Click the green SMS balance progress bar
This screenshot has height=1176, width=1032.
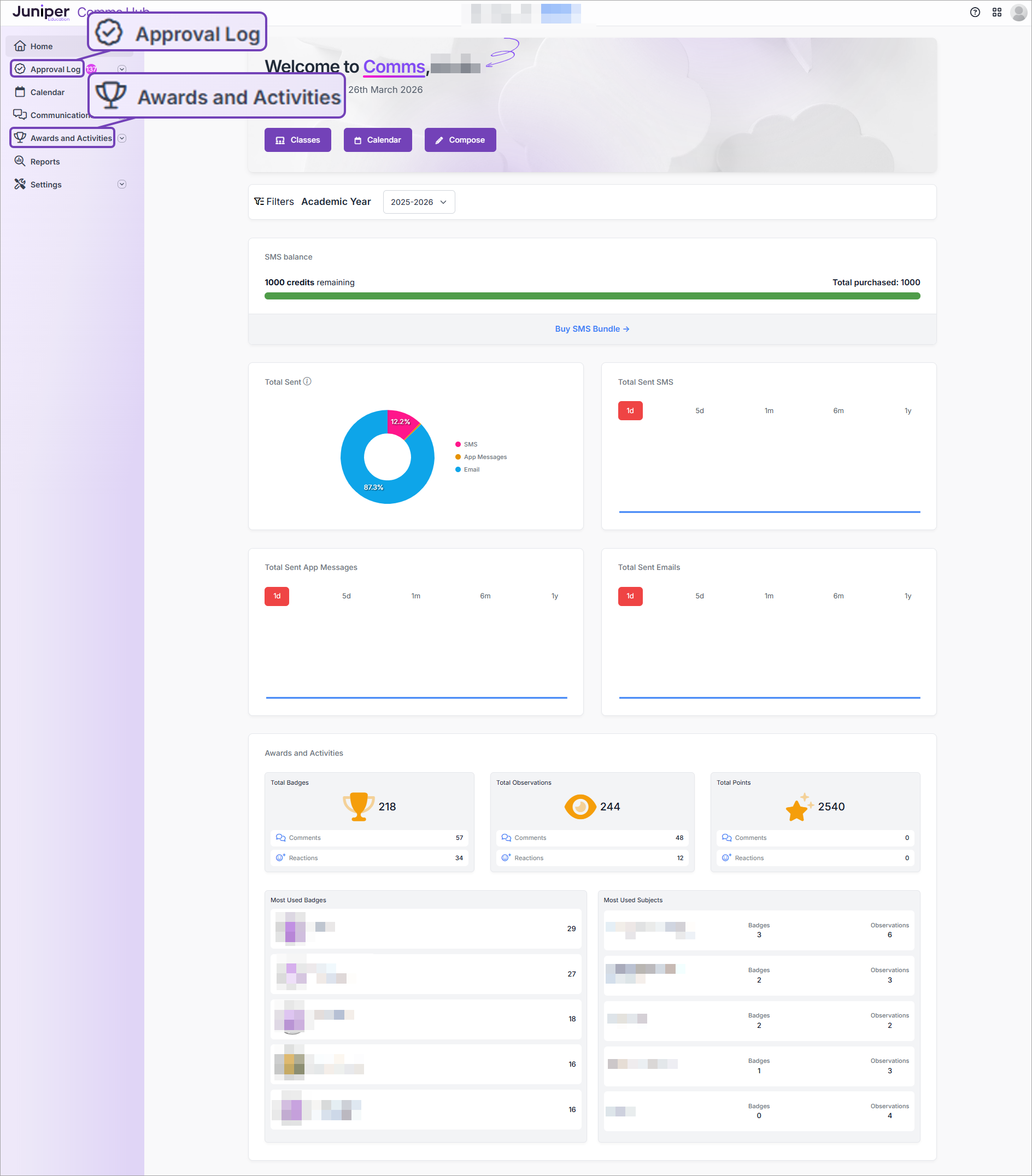(591, 296)
